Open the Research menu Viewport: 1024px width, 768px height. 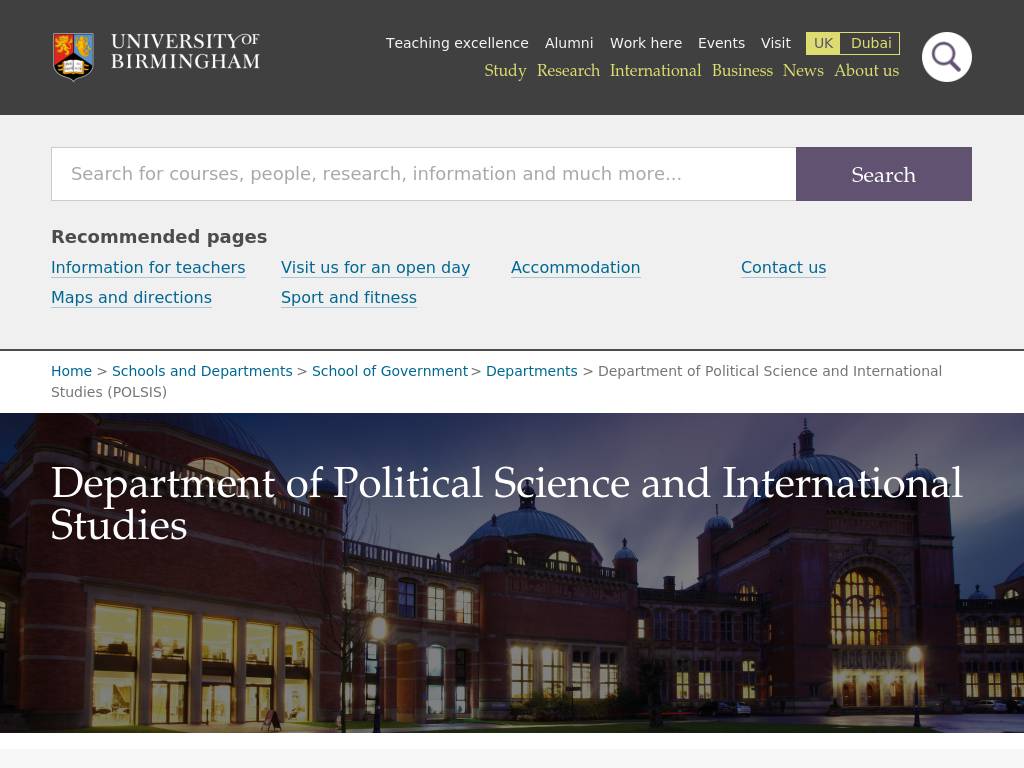pos(568,71)
